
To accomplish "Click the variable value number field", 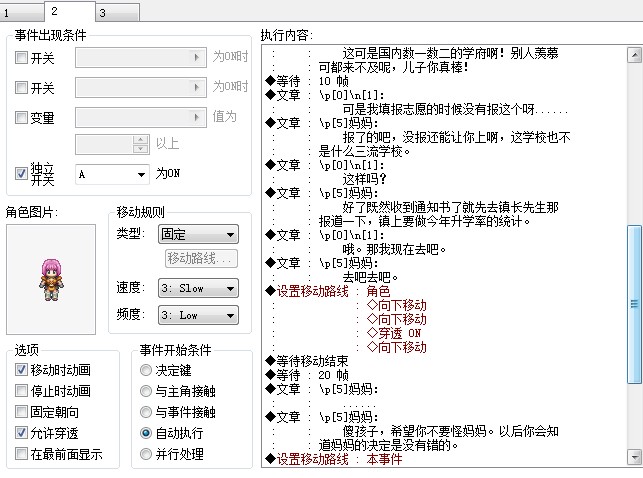I will point(104,144).
